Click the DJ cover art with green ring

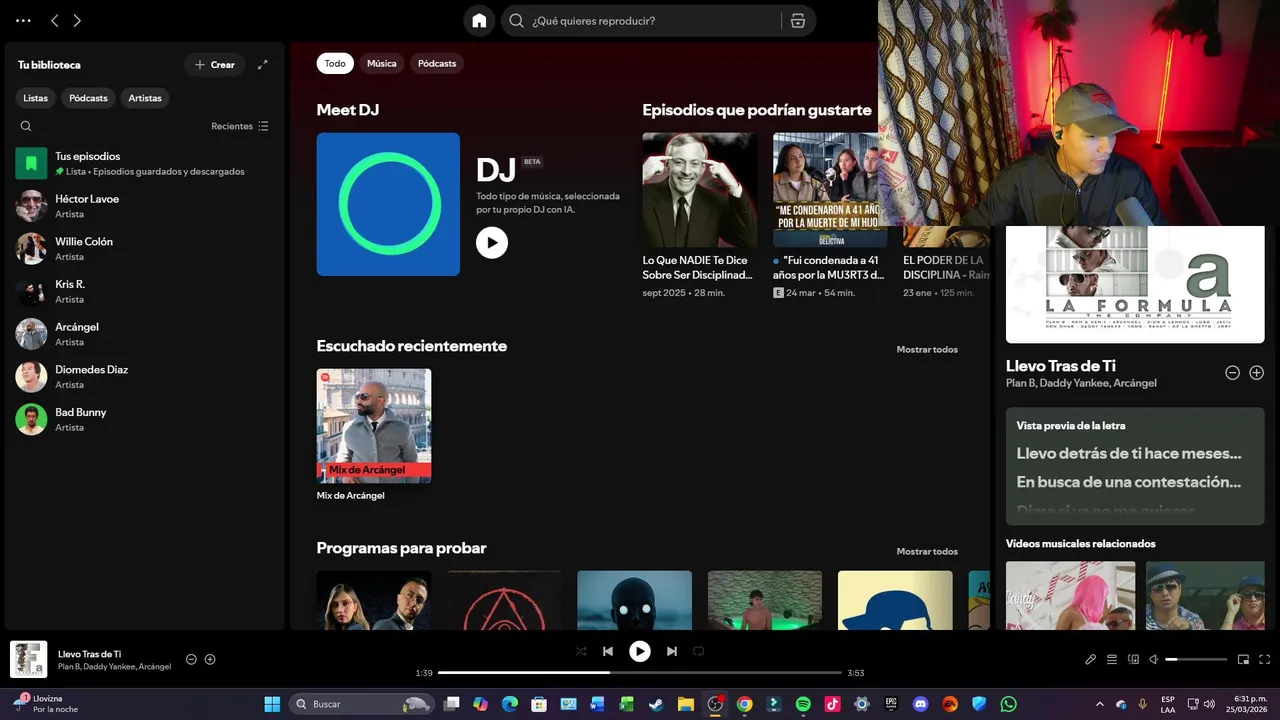point(388,204)
